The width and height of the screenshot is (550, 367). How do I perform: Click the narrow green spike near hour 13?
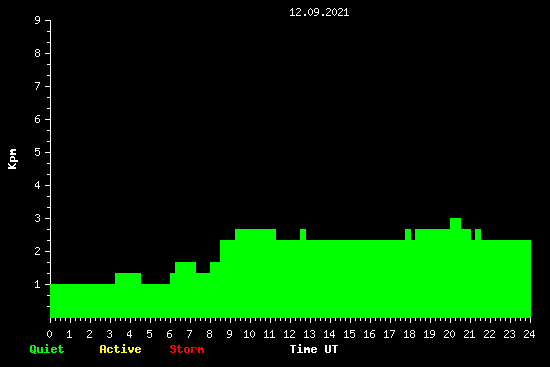pos(303,234)
